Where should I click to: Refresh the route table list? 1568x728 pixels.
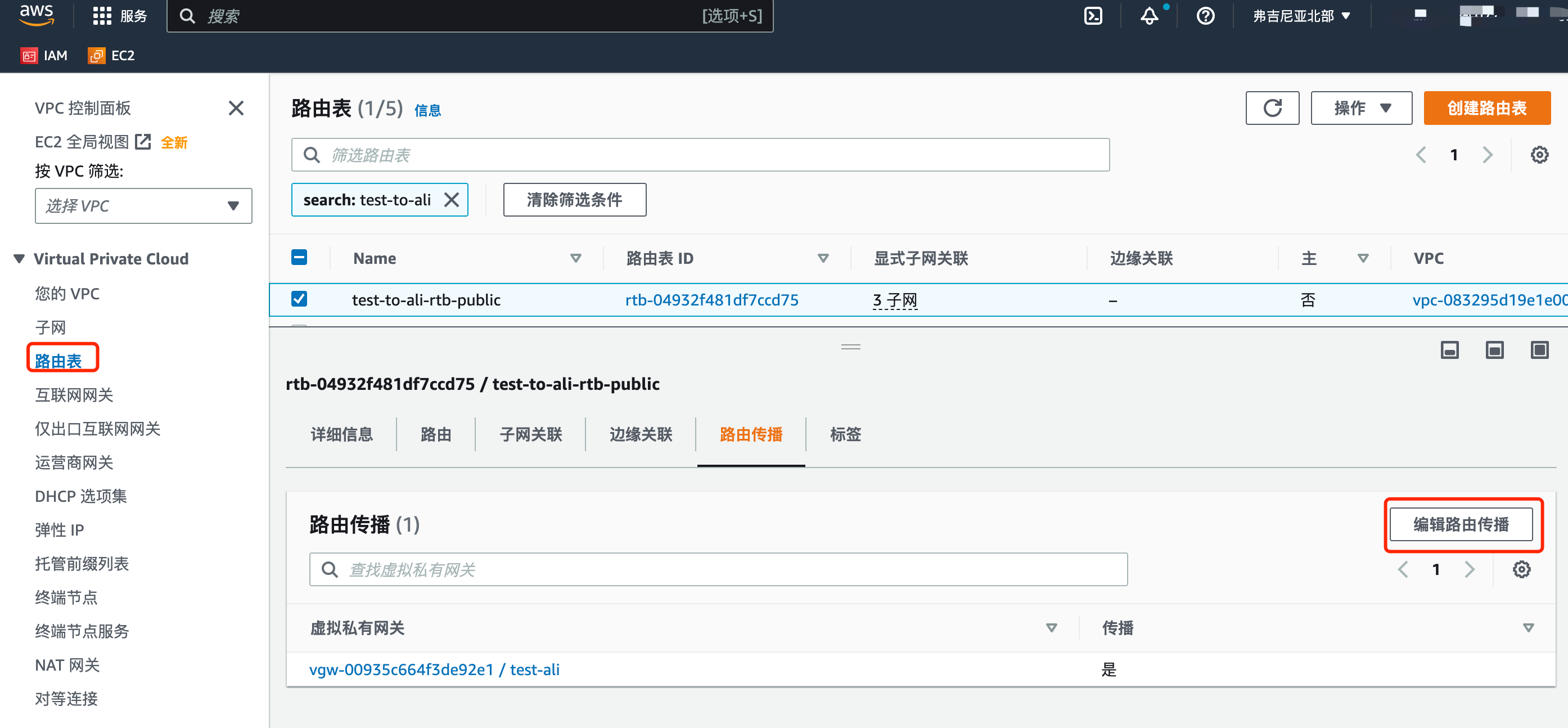pos(1272,109)
